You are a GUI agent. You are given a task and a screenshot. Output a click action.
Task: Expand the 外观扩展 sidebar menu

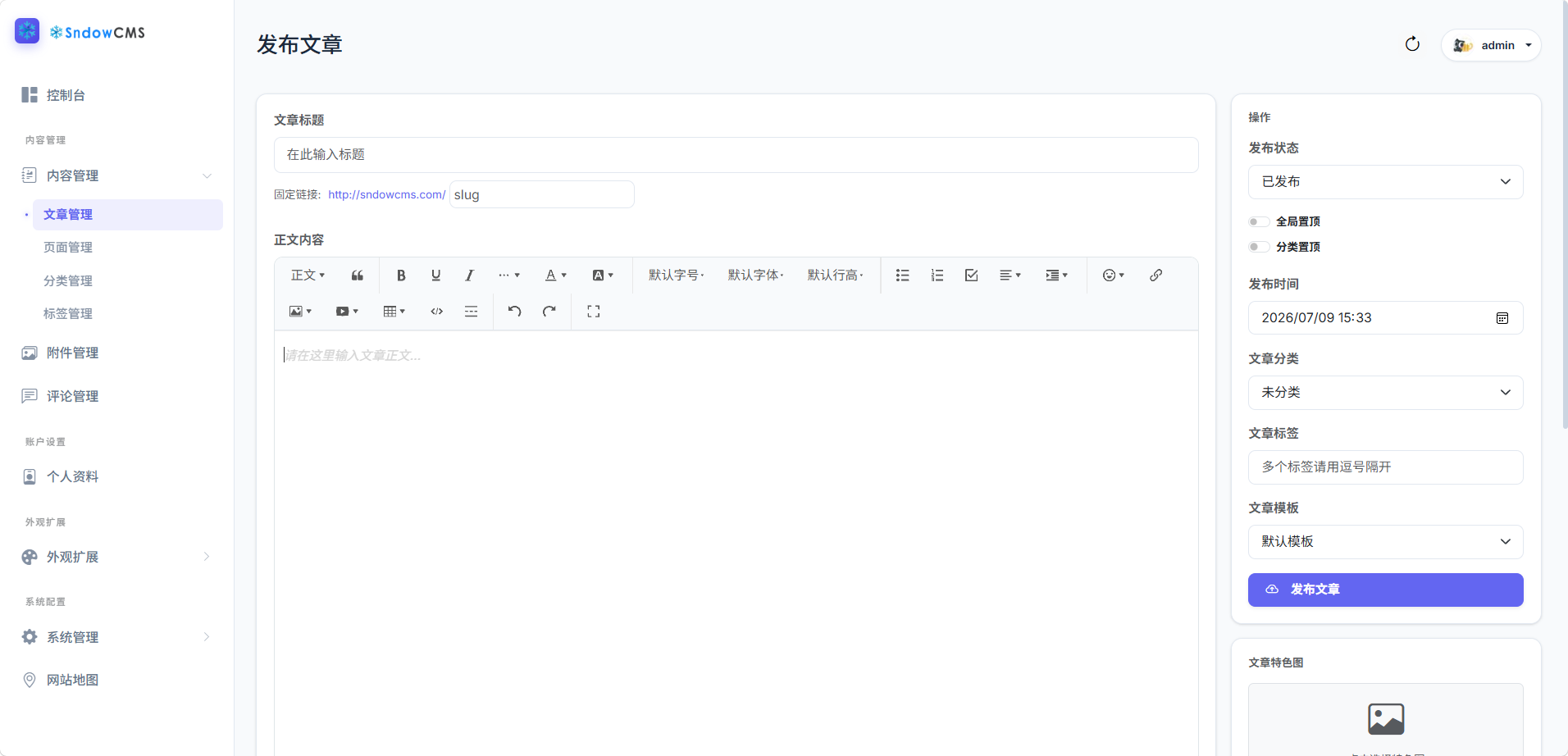coord(116,557)
